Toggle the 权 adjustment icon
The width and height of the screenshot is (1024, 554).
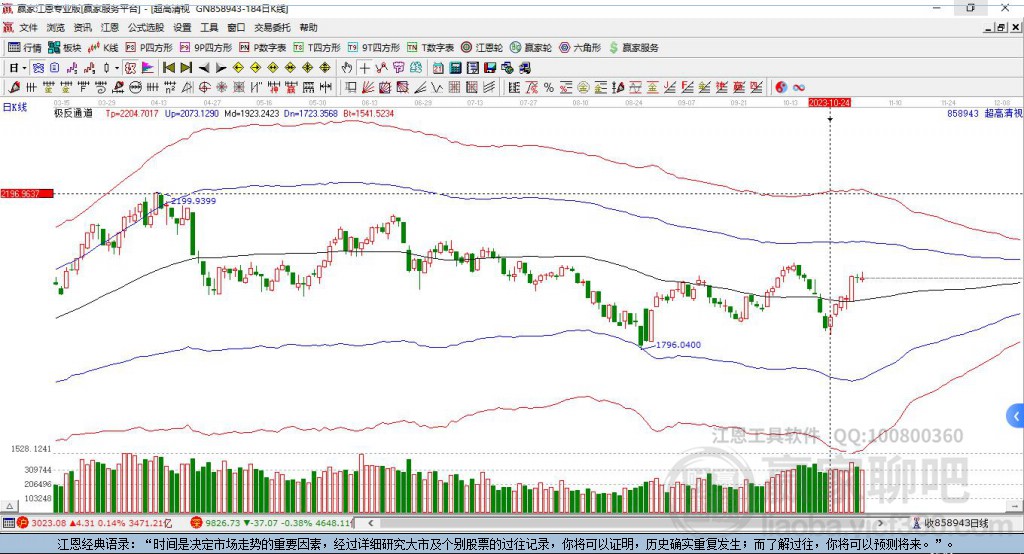[131, 68]
